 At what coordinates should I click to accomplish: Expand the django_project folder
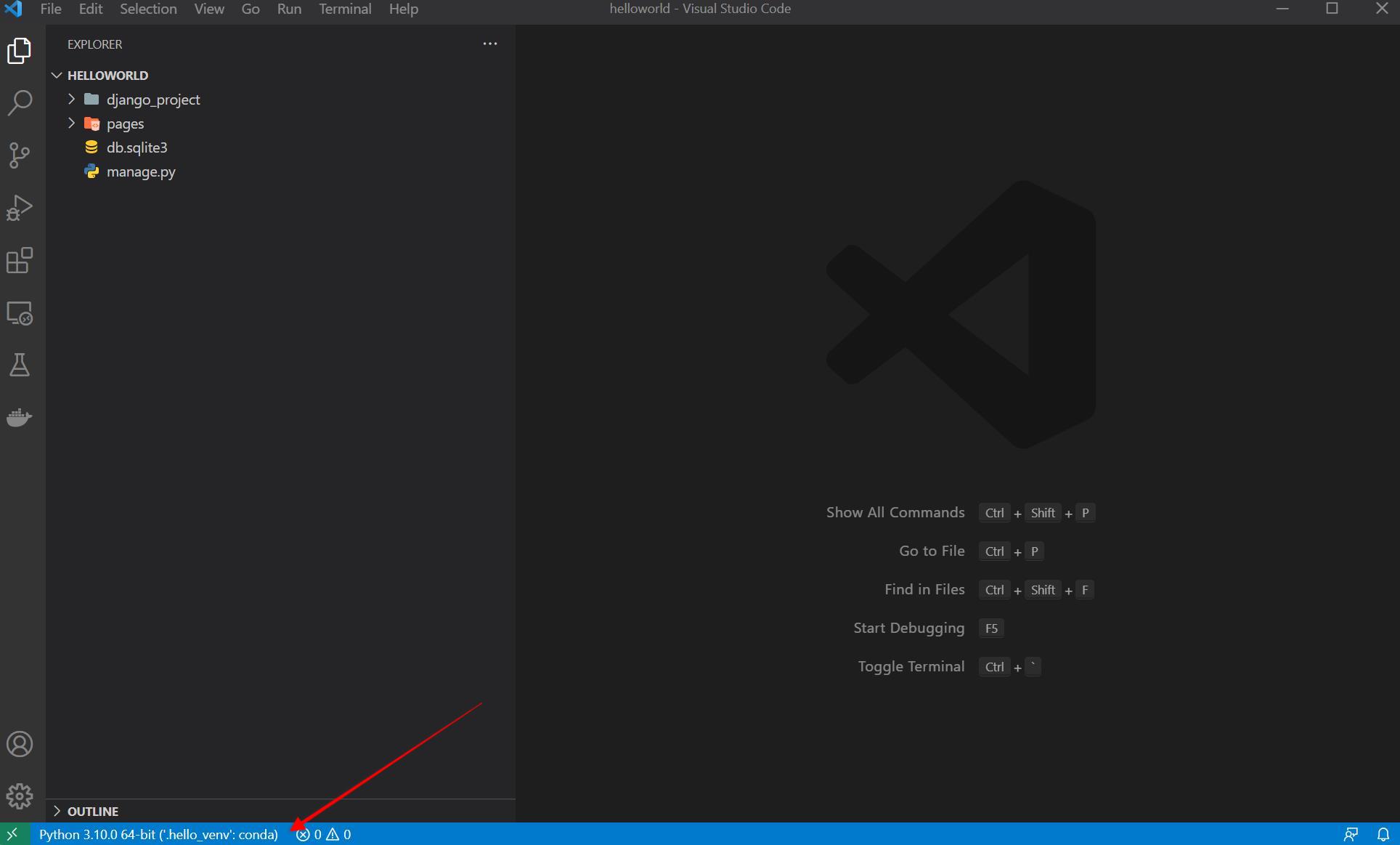pos(71,99)
